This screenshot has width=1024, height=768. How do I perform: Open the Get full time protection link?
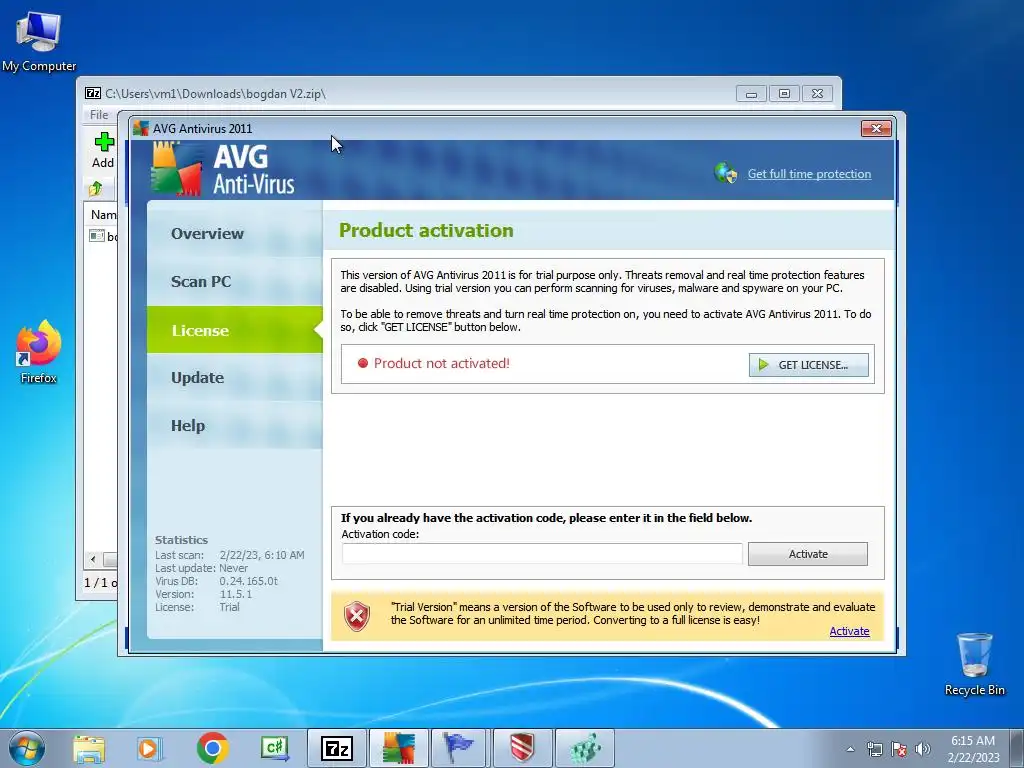click(809, 174)
